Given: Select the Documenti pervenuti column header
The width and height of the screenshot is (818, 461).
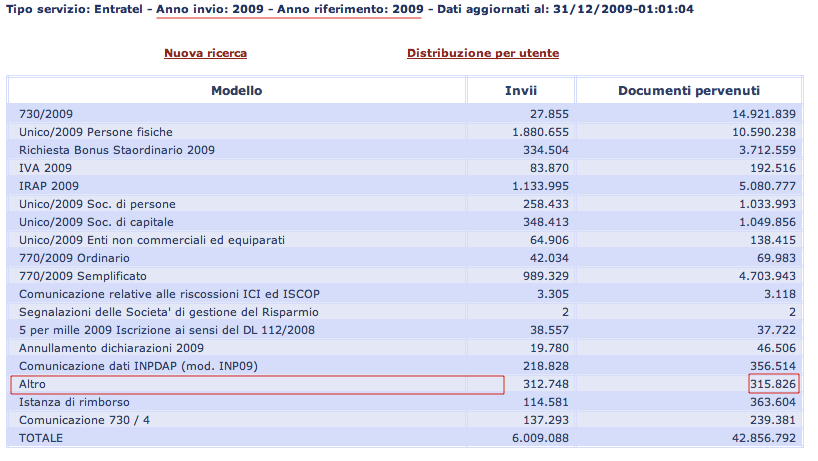Looking at the screenshot, I should pos(689,91).
